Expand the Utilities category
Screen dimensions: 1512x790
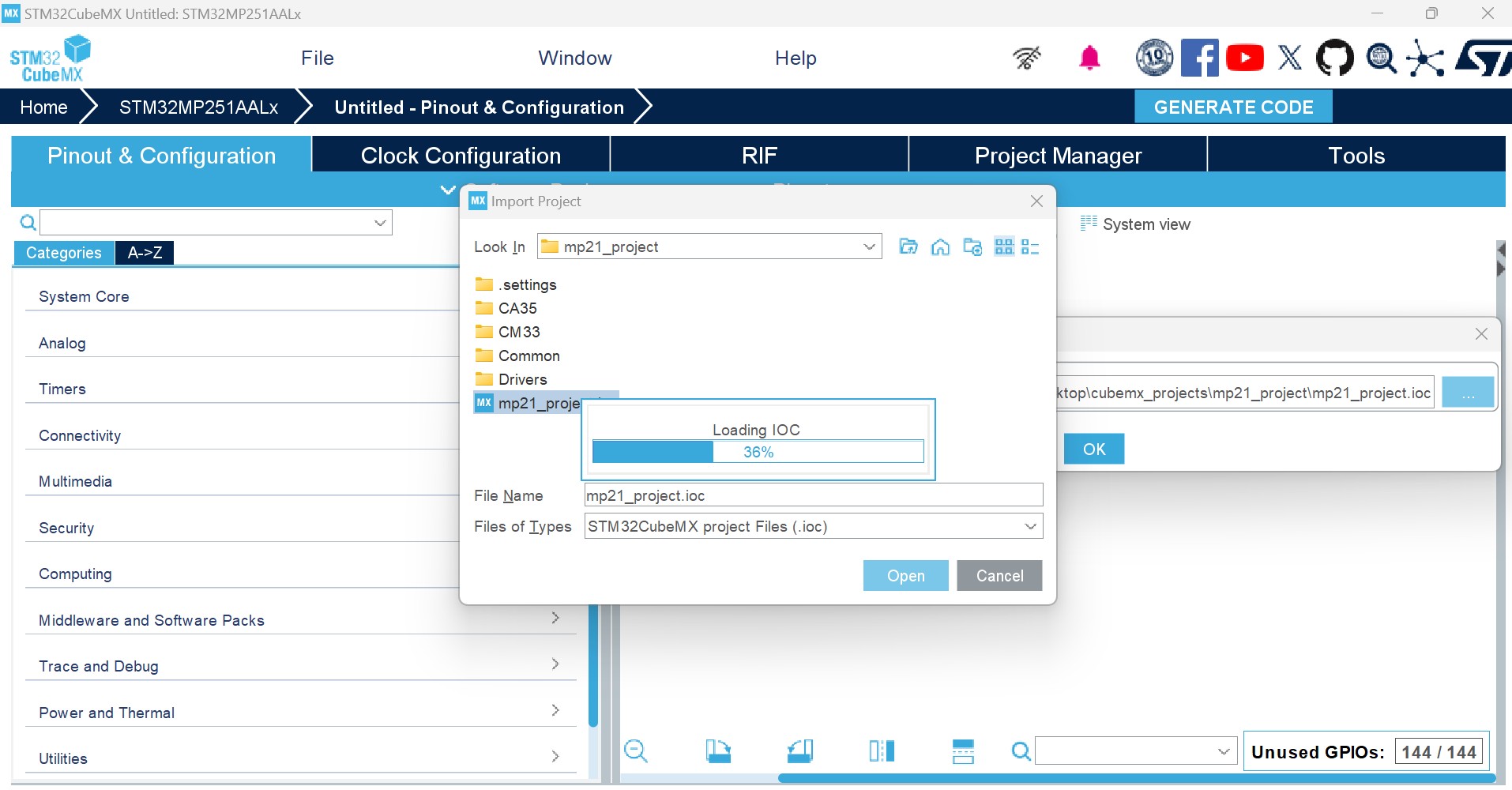[x=555, y=756]
